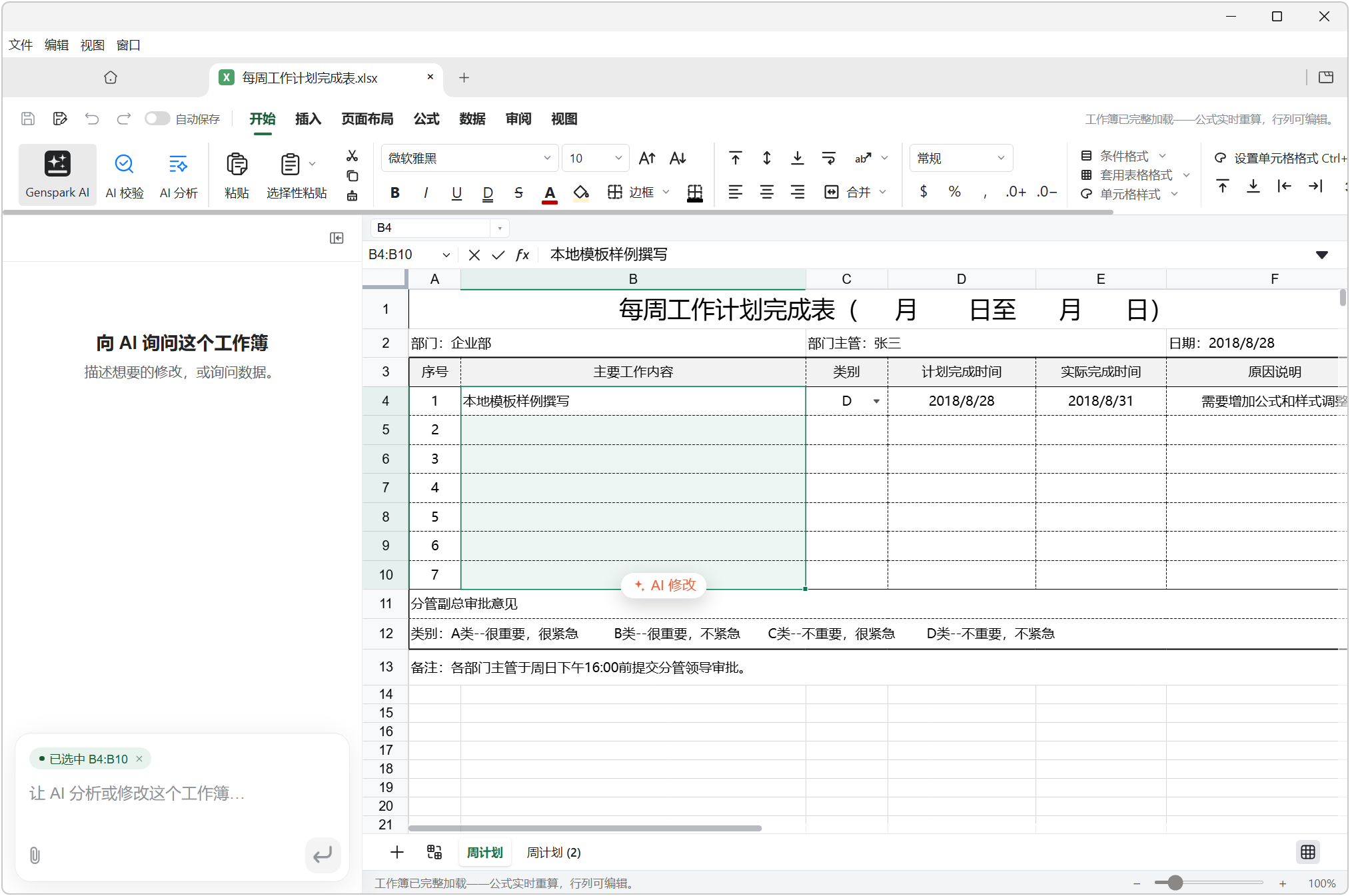Click the name box showing B4:B10
Viewport: 1350px width, 896px height.
coord(409,254)
